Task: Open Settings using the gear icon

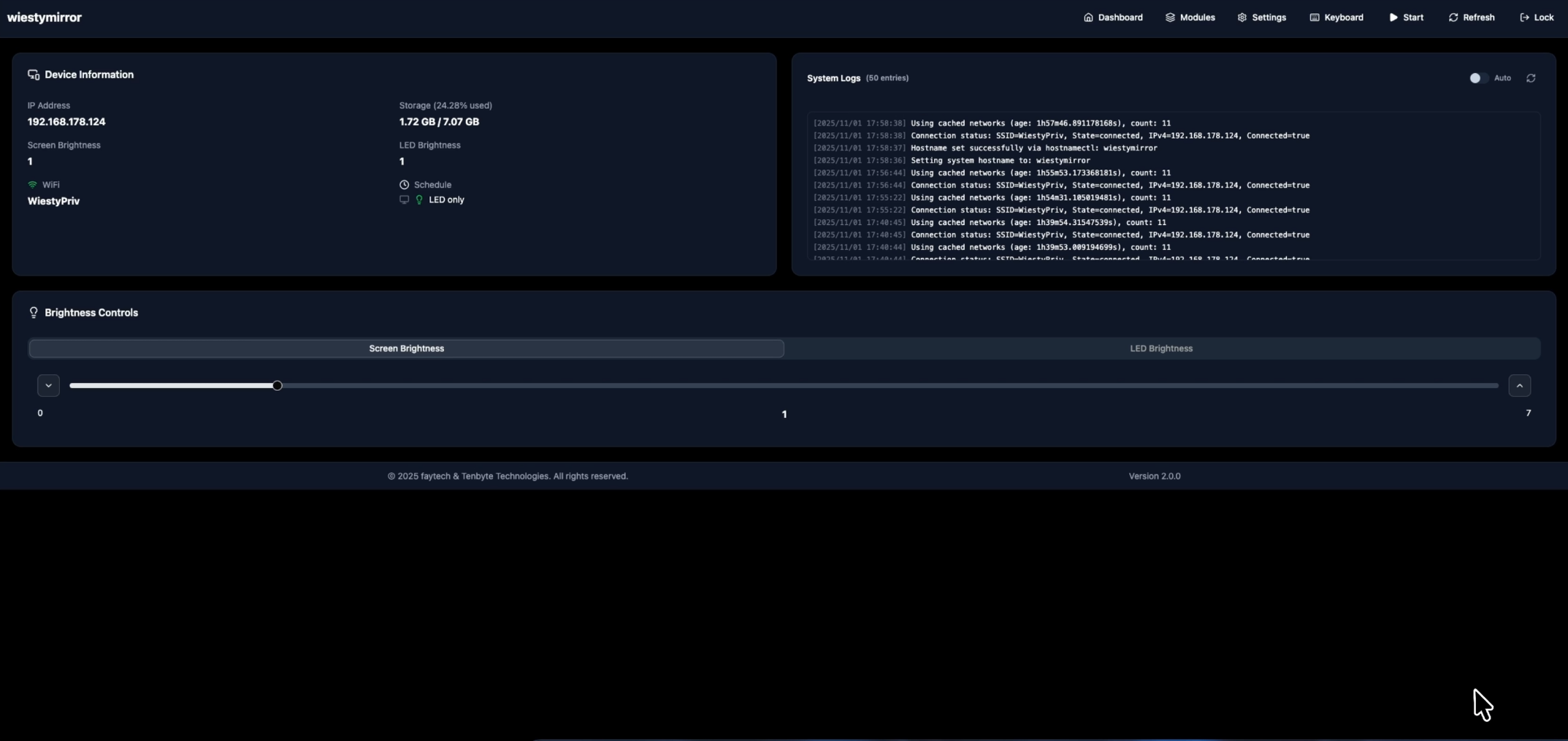Action: (x=1261, y=17)
